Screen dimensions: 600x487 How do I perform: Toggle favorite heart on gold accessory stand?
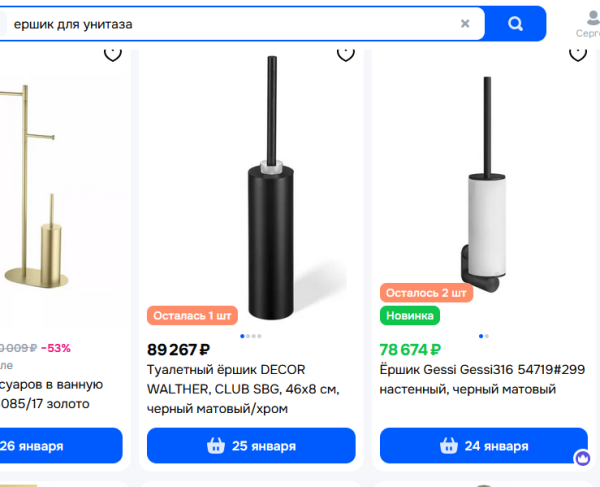click(x=113, y=53)
